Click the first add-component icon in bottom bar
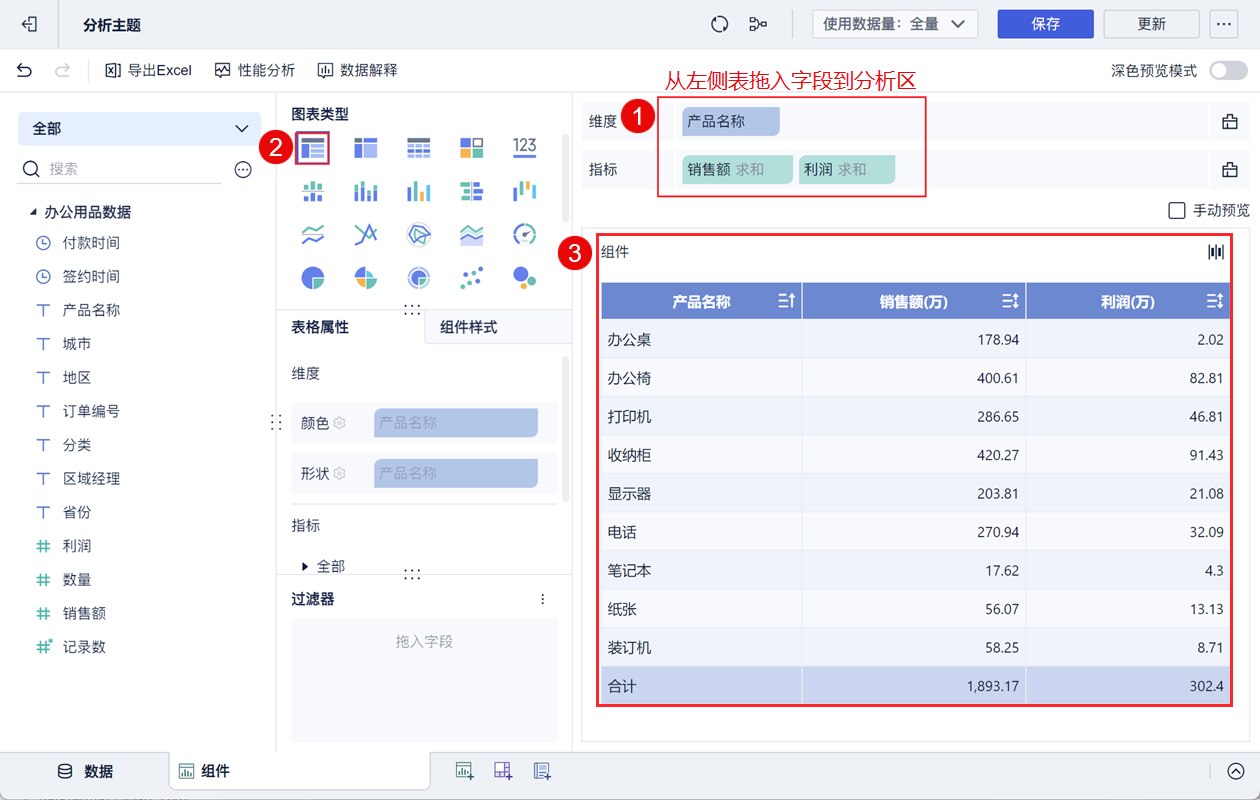 (464, 771)
